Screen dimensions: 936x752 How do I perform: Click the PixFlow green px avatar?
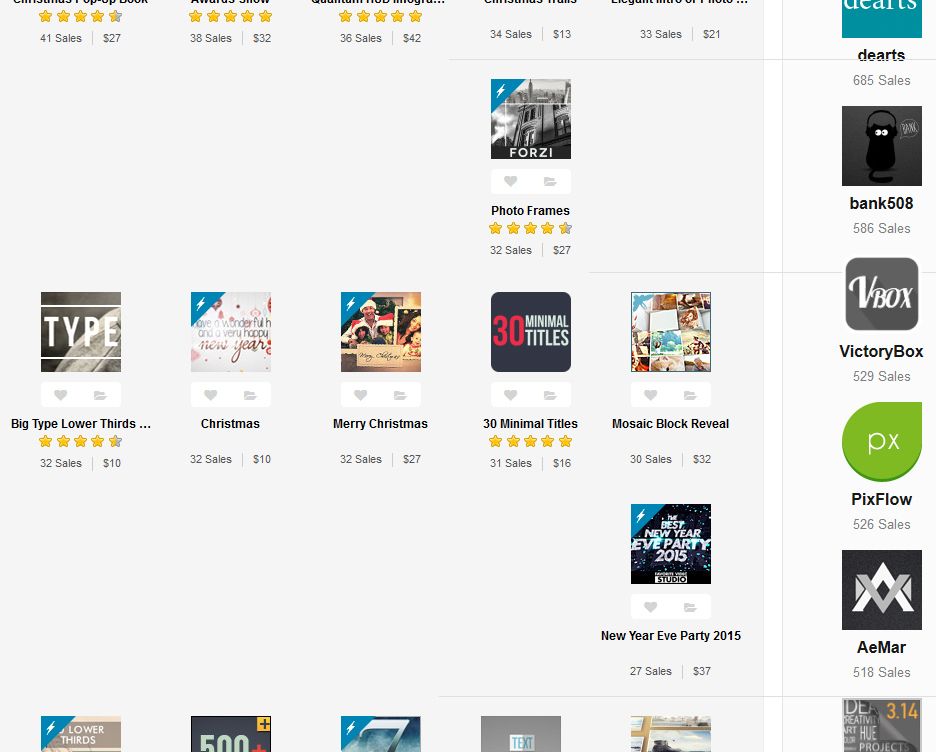point(882,442)
